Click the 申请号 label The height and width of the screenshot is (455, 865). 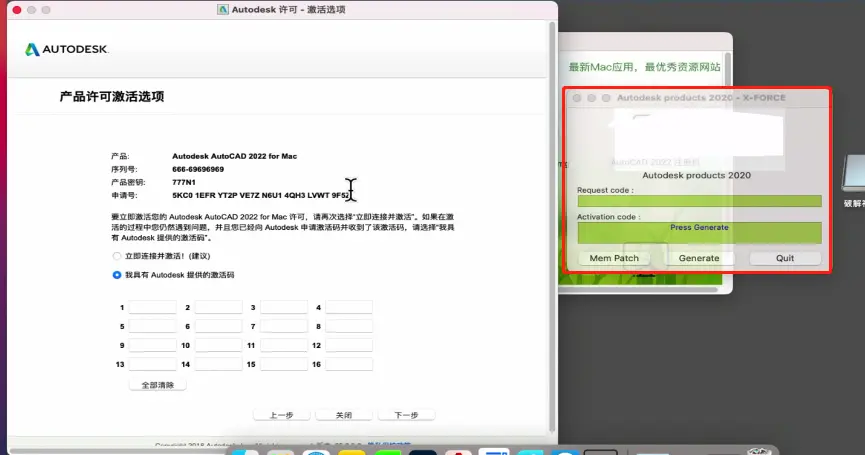click(124, 195)
